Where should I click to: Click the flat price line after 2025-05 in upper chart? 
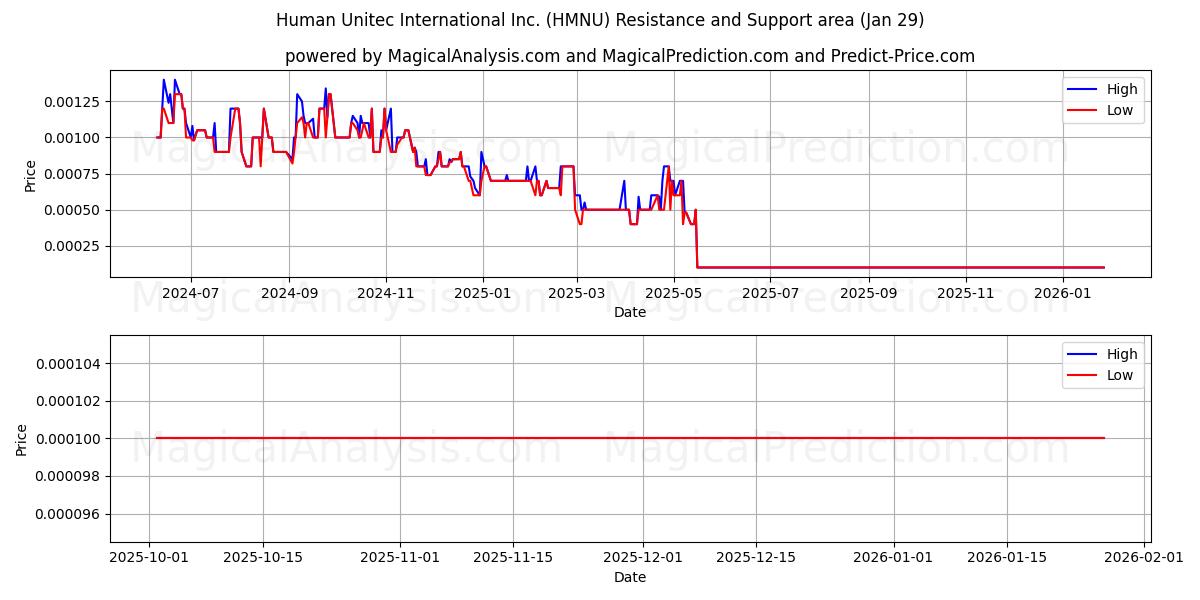(x=900, y=267)
